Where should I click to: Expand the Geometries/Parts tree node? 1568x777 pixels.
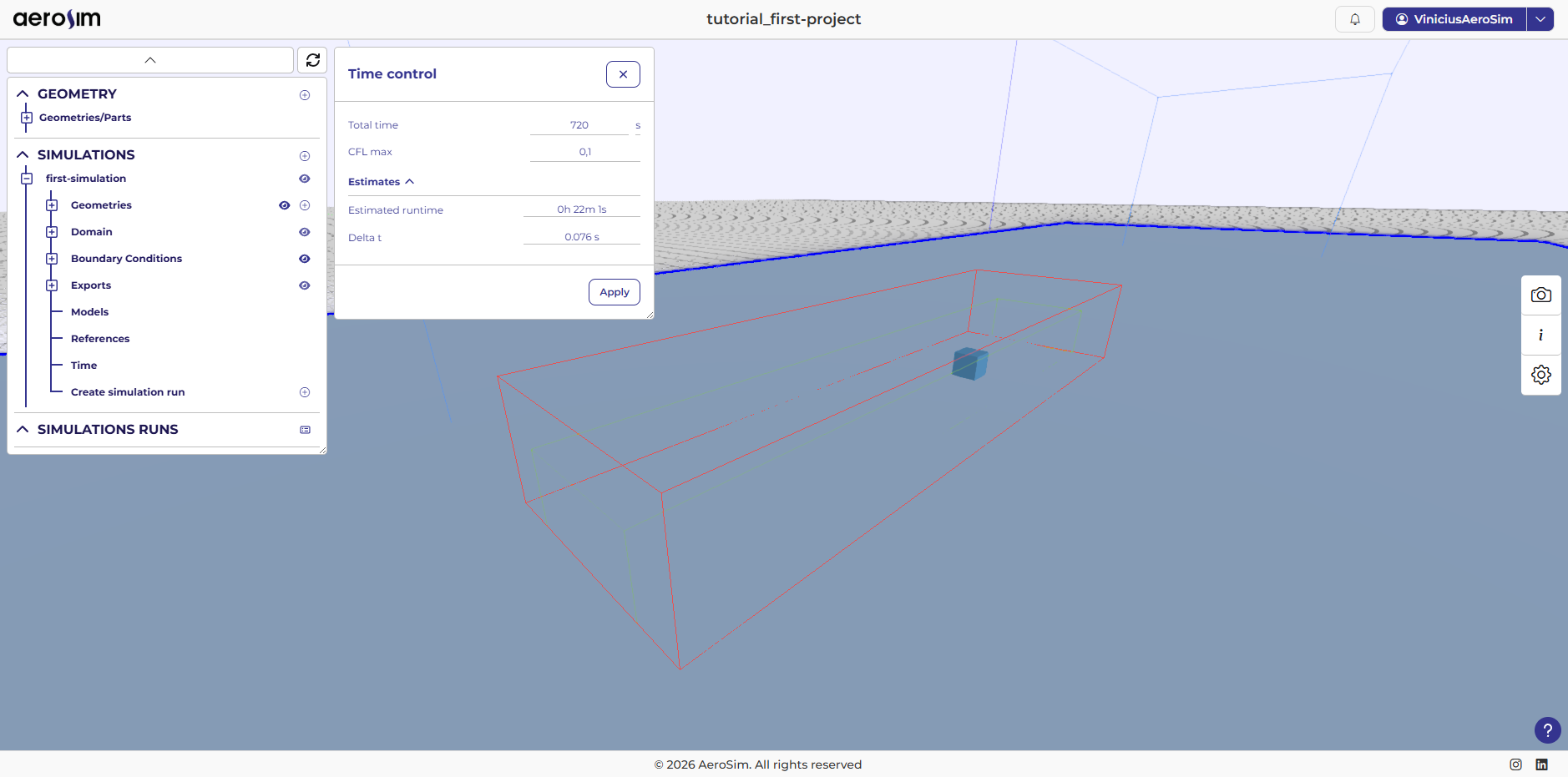tap(27, 118)
